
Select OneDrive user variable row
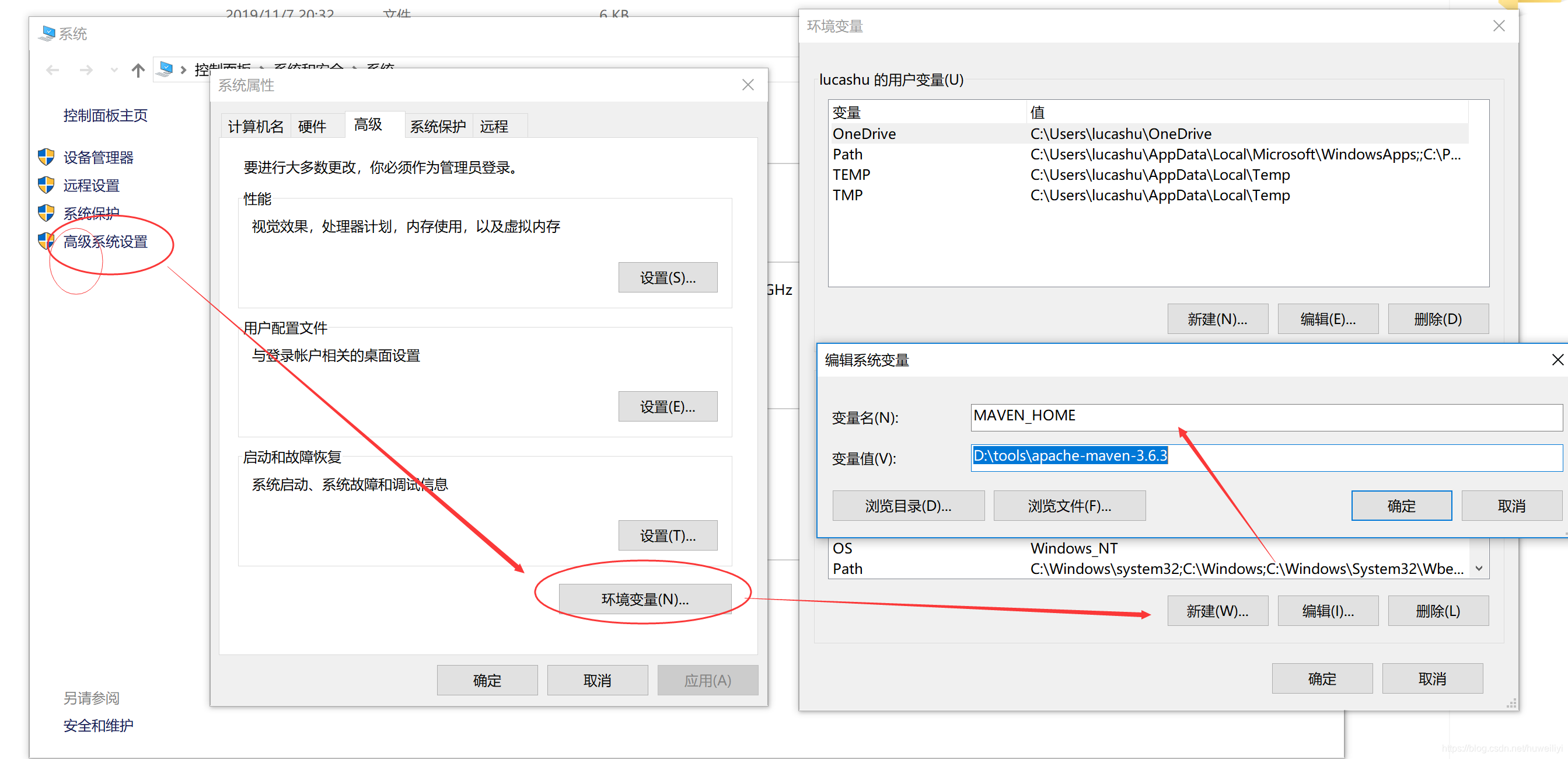click(1149, 133)
